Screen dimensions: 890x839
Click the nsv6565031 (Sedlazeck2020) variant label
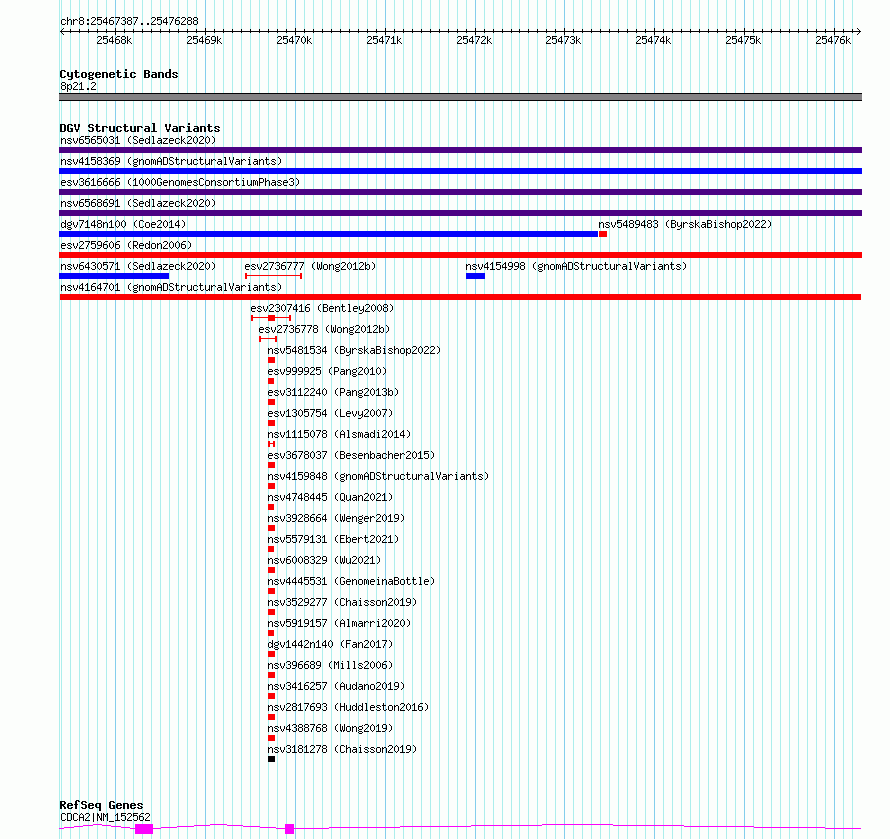pyautogui.click(x=138, y=140)
